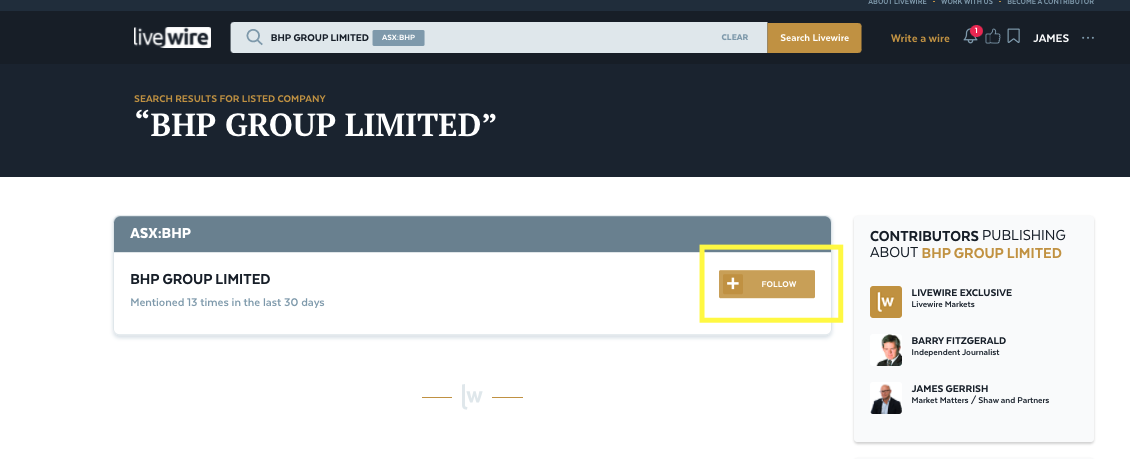1130x459 pixels.
Task: Open the three-dots more menu
Action: coord(1088,38)
